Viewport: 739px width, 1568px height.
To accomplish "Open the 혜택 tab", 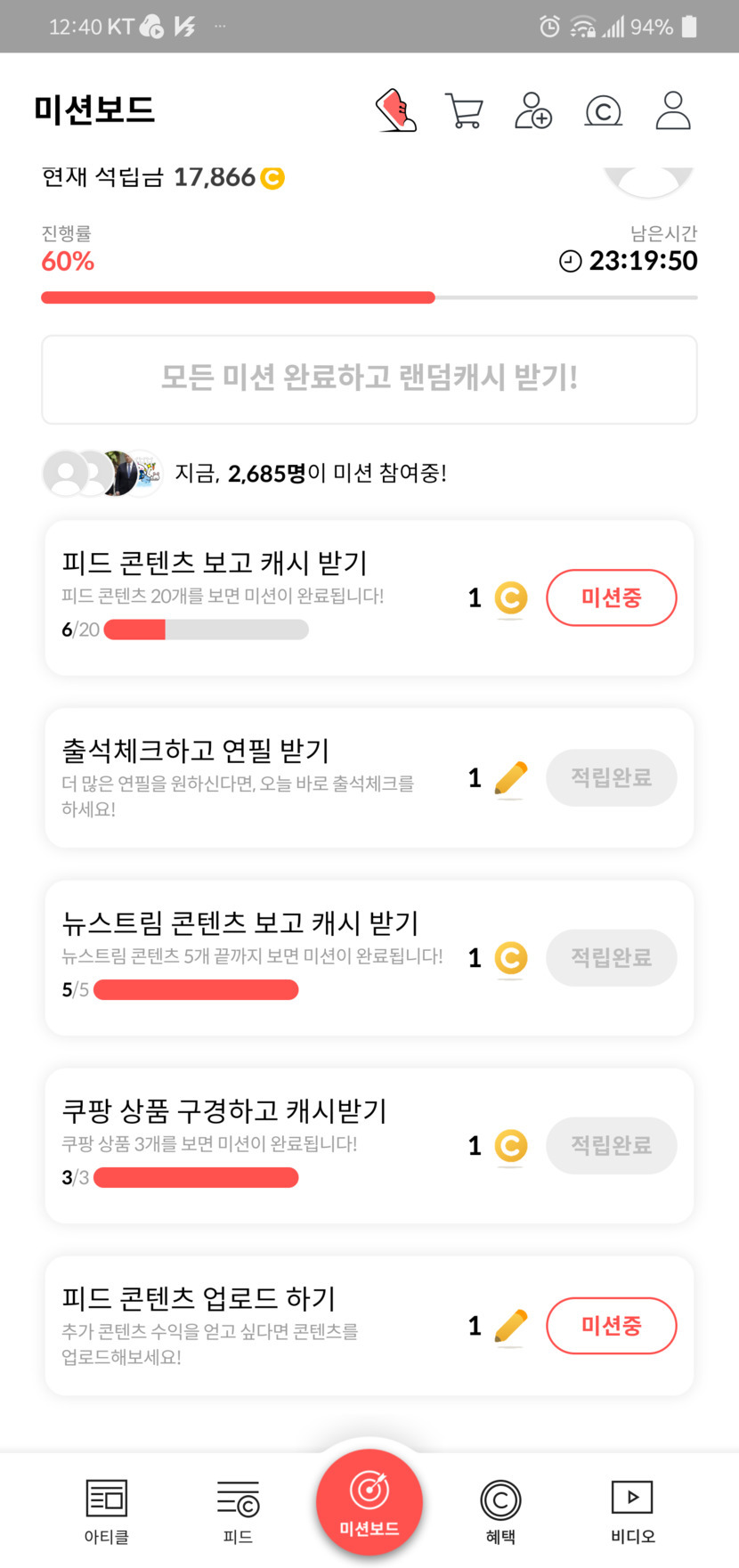I will [500, 1510].
